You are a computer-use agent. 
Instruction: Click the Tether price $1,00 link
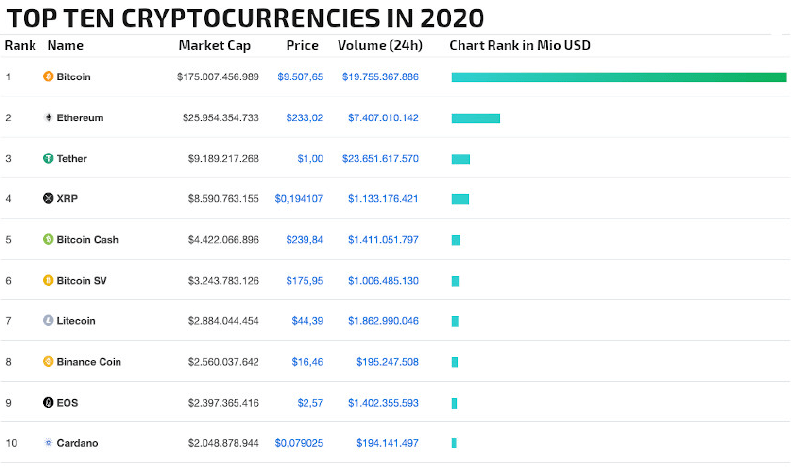(x=309, y=158)
